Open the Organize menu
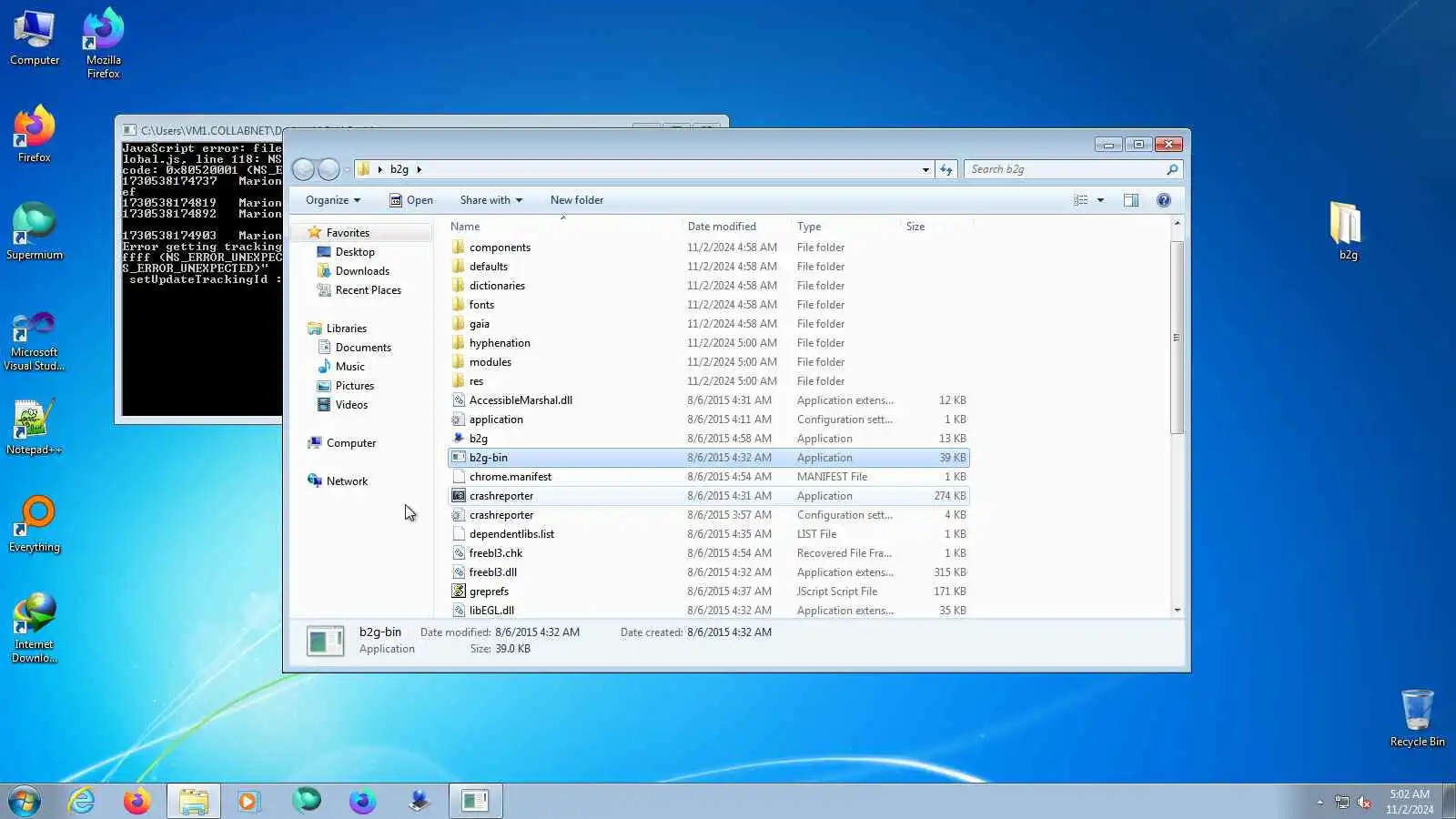The height and width of the screenshot is (819, 1456). click(333, 200)
